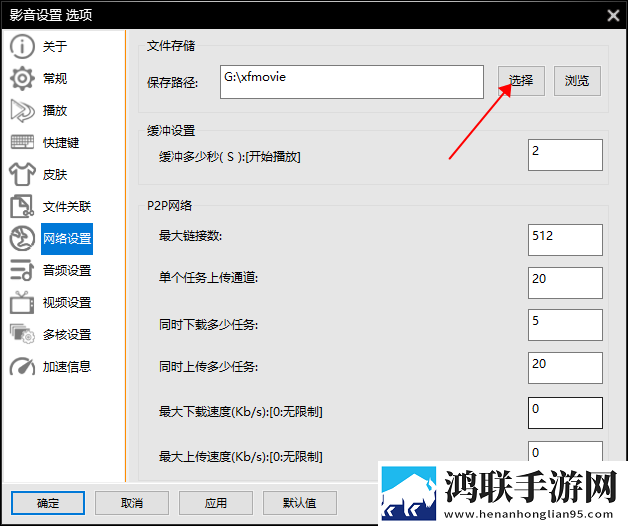Click the 视频设置 television icon
Screen dimensions: 628x526
click(22, 302)
